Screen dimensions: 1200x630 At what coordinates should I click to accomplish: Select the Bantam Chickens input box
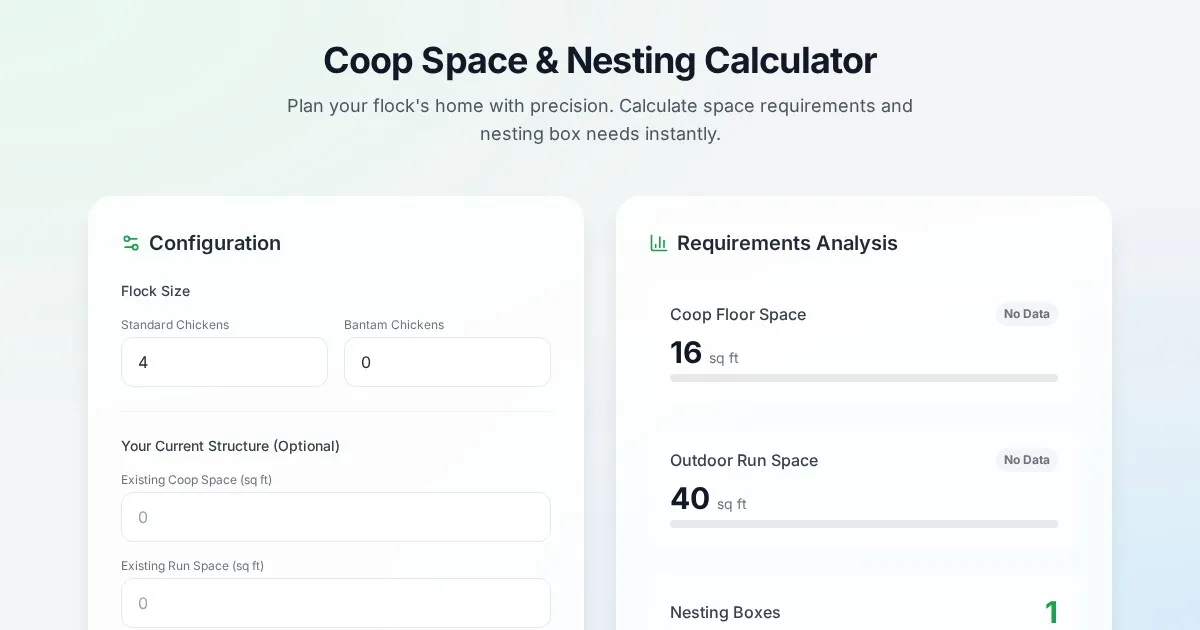(447, 362)
